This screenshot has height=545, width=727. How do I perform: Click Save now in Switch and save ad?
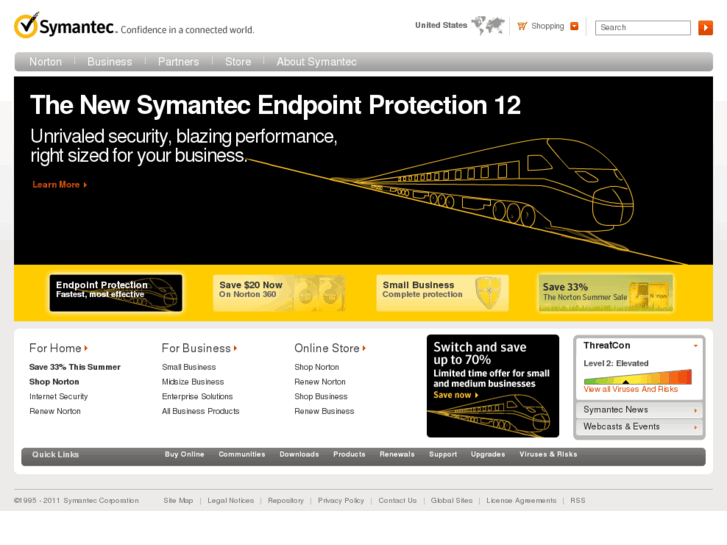(456, 395)
